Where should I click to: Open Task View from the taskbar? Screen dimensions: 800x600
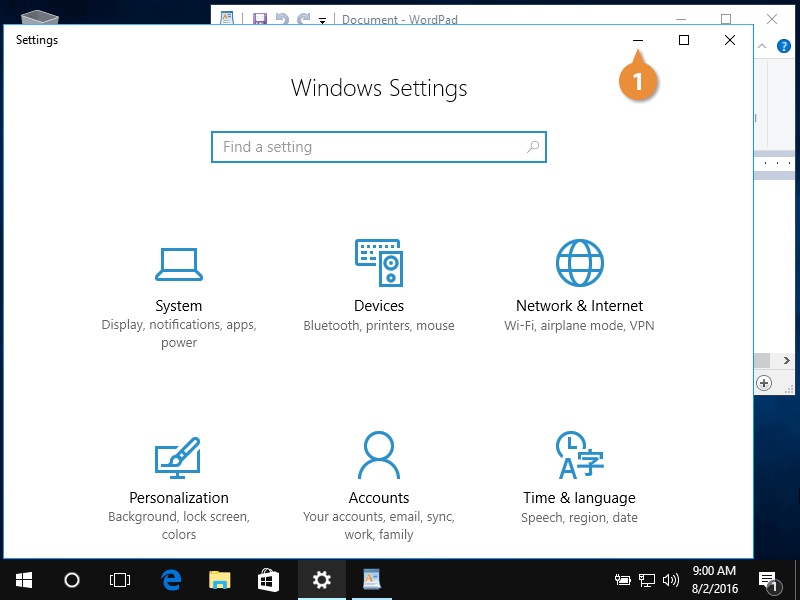point(120,579)
